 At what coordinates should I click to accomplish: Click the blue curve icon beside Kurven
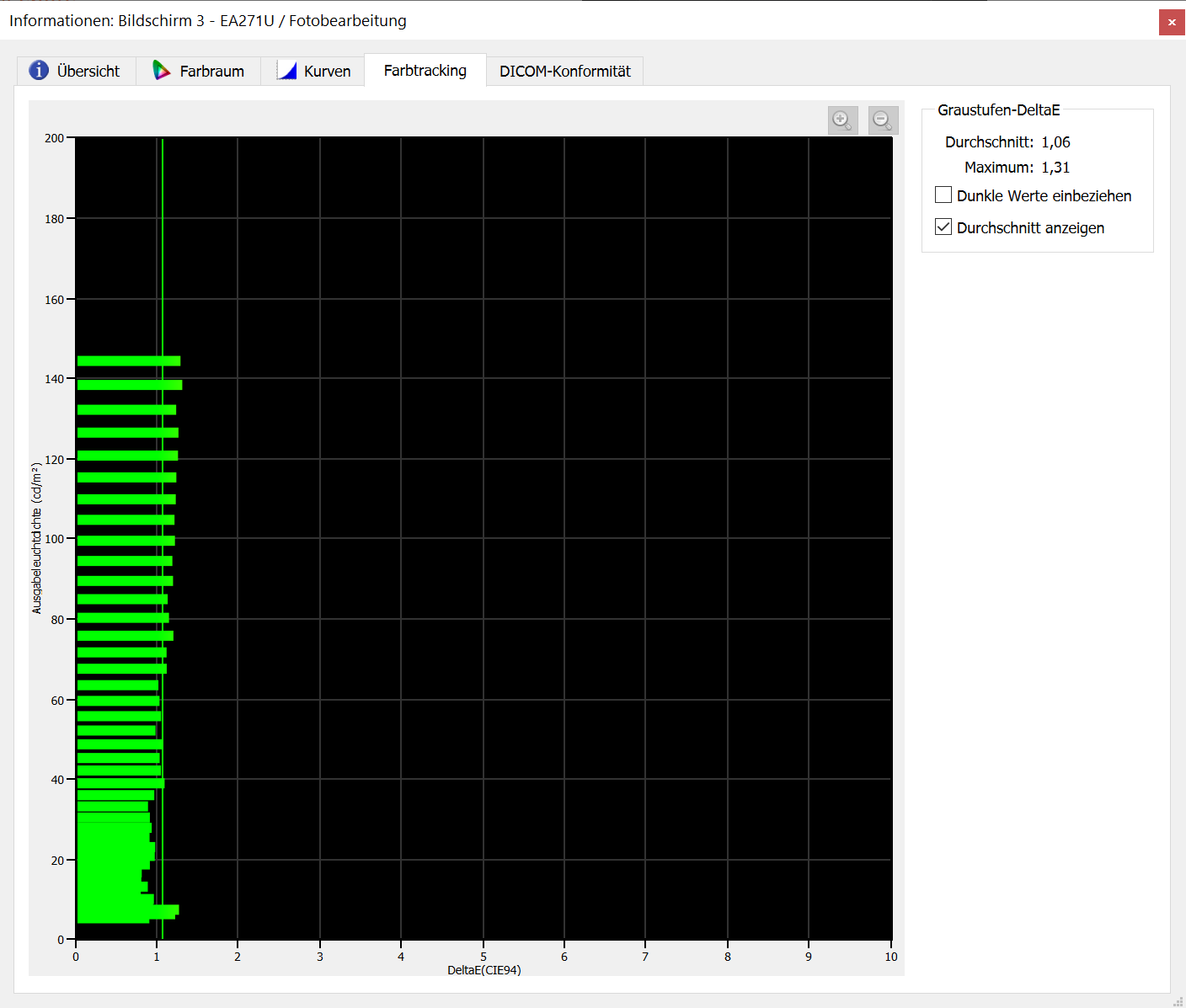(287, 71)
